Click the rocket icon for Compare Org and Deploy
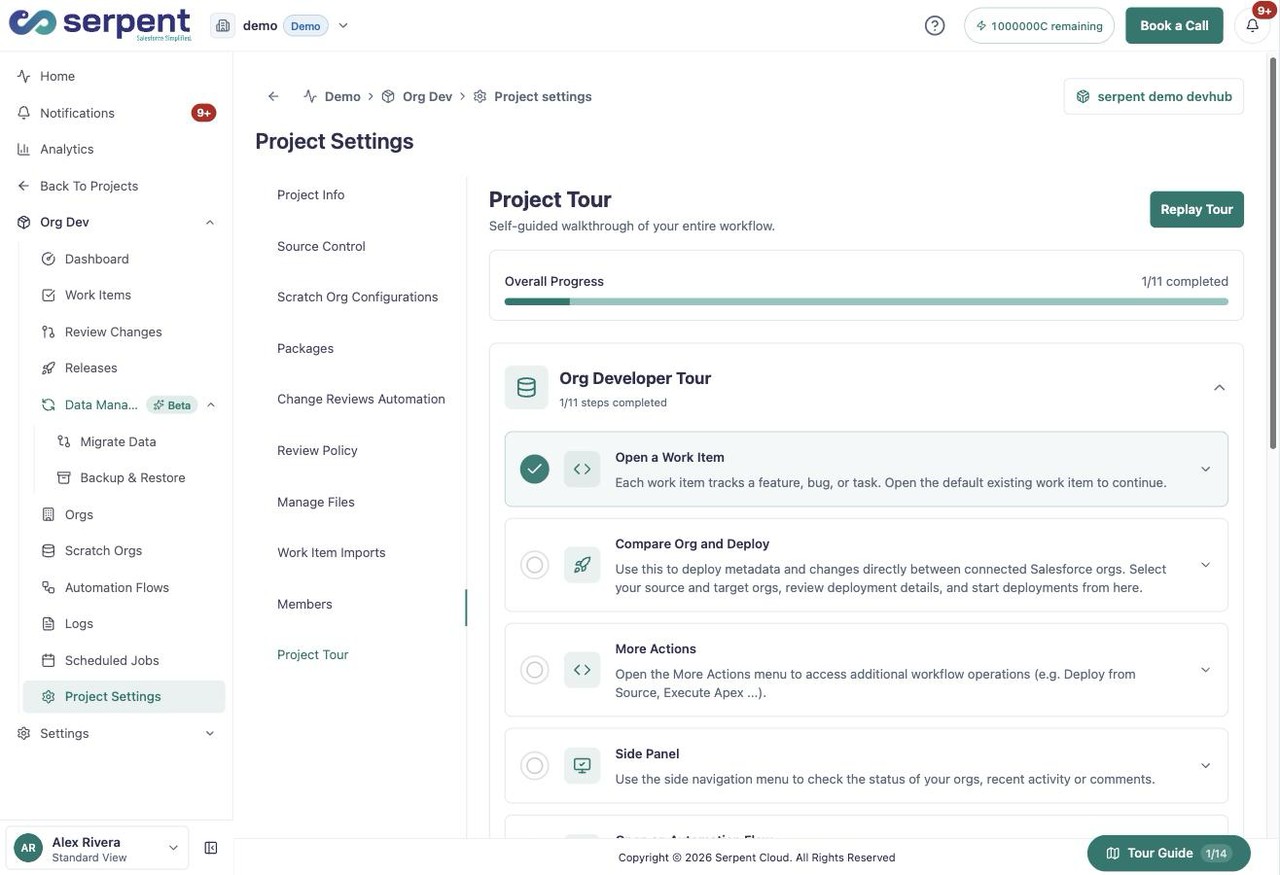The image size is (1280, 875). 582,565
